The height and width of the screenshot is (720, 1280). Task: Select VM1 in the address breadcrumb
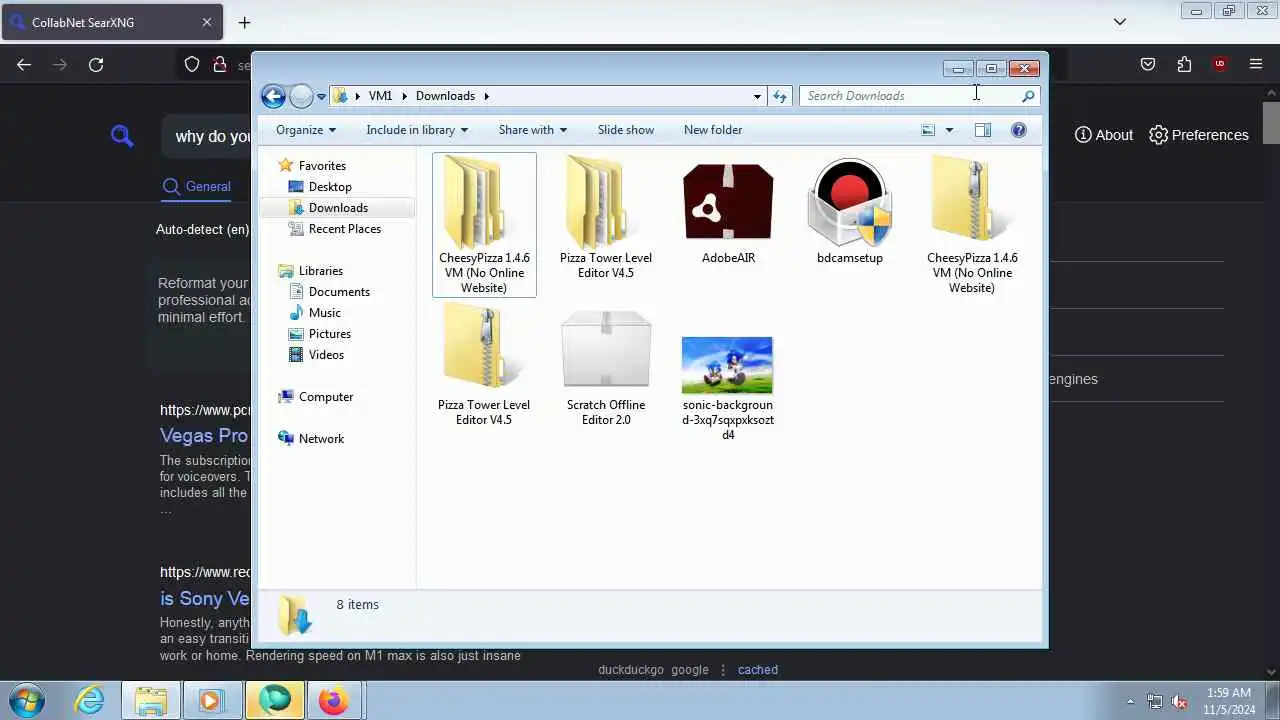(x=380, y=96)
